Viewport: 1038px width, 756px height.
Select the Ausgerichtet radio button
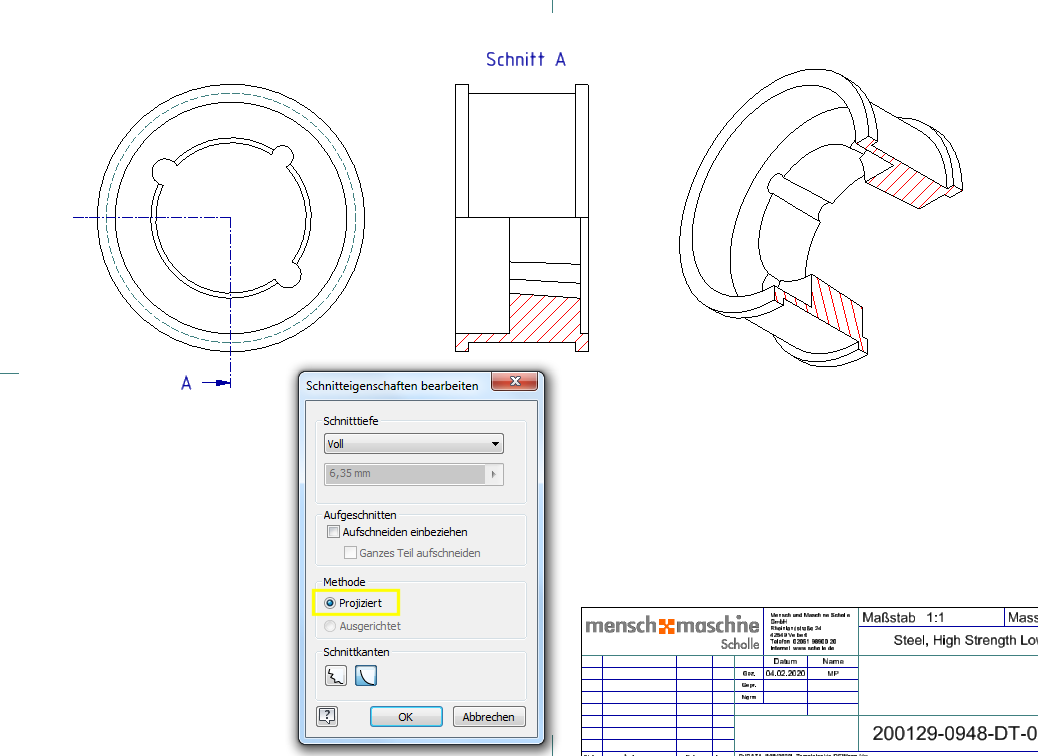pos(330,625)
